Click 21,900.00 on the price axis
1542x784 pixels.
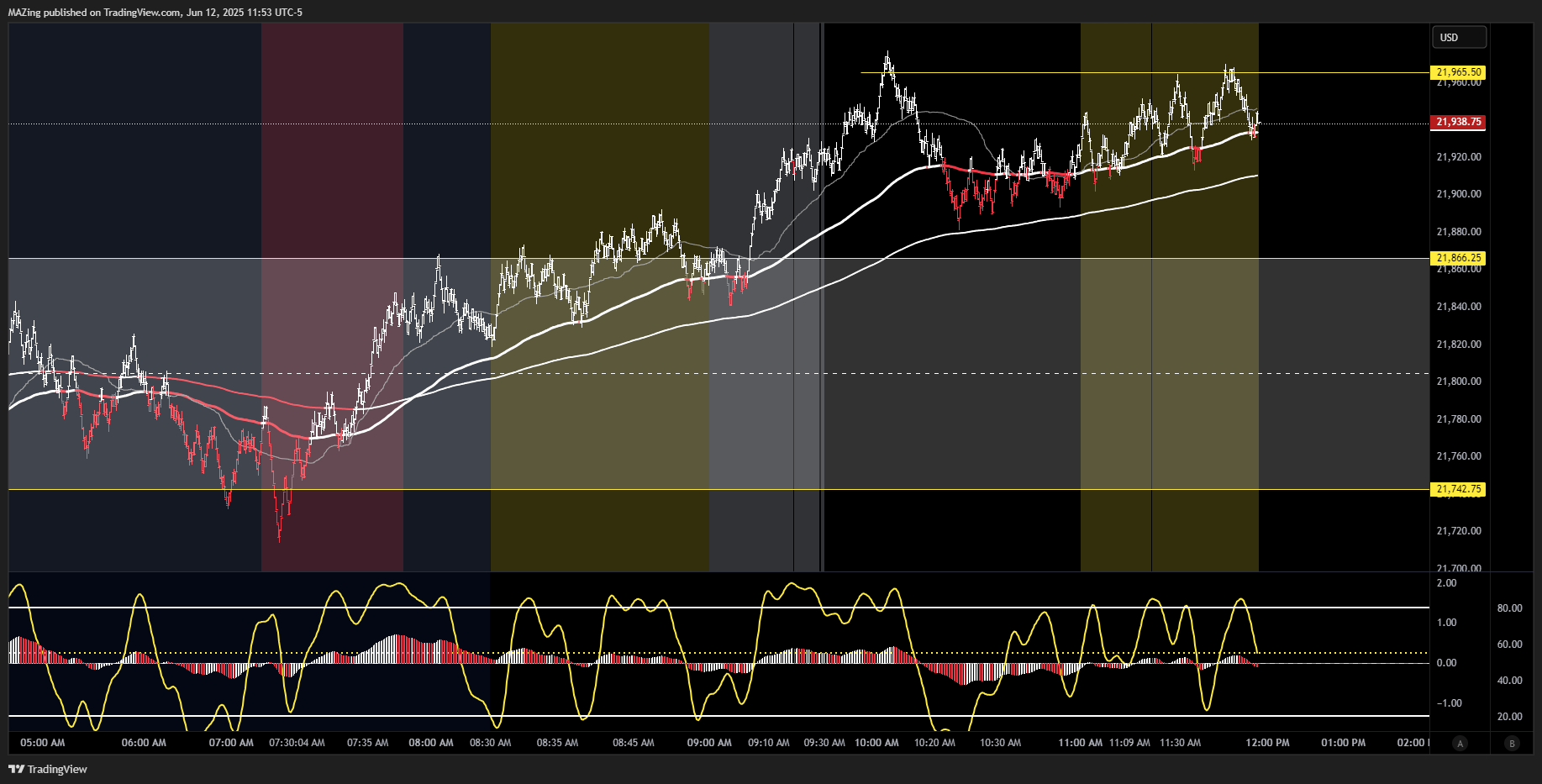(x=1459, y=194)
